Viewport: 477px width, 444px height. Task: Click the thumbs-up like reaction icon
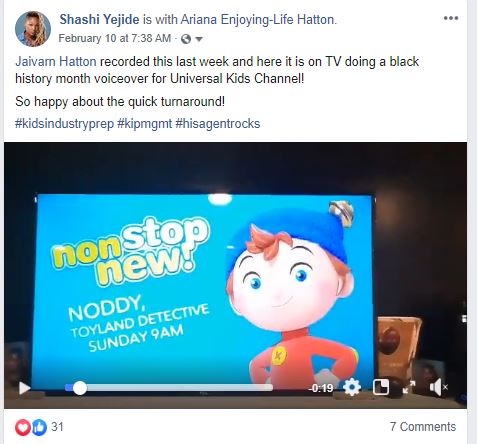tap(39, 427)
